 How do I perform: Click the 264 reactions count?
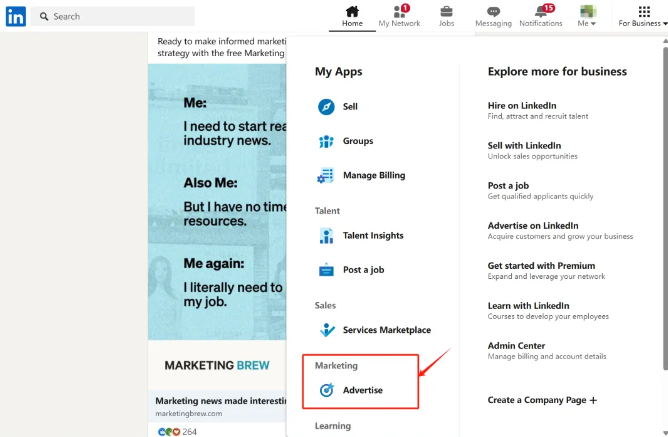190,432
